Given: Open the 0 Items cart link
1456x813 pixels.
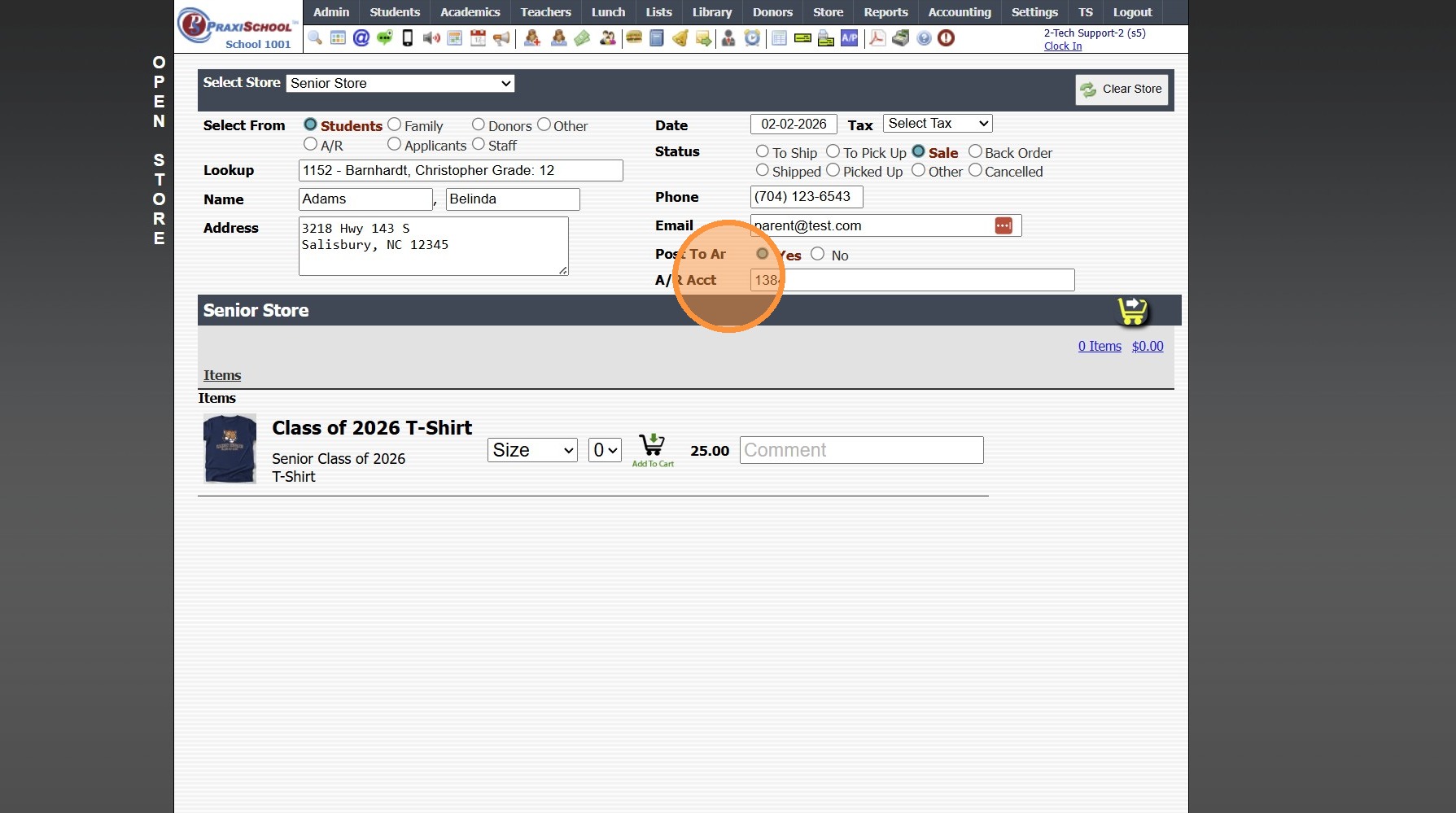Looking at the screenshot, I should tap(1100, 346).
